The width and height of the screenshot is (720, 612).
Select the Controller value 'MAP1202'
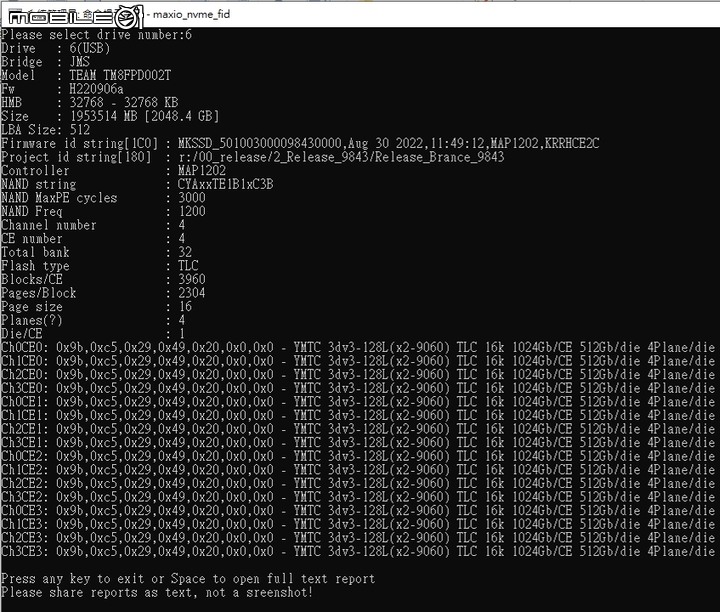(202, 171)
